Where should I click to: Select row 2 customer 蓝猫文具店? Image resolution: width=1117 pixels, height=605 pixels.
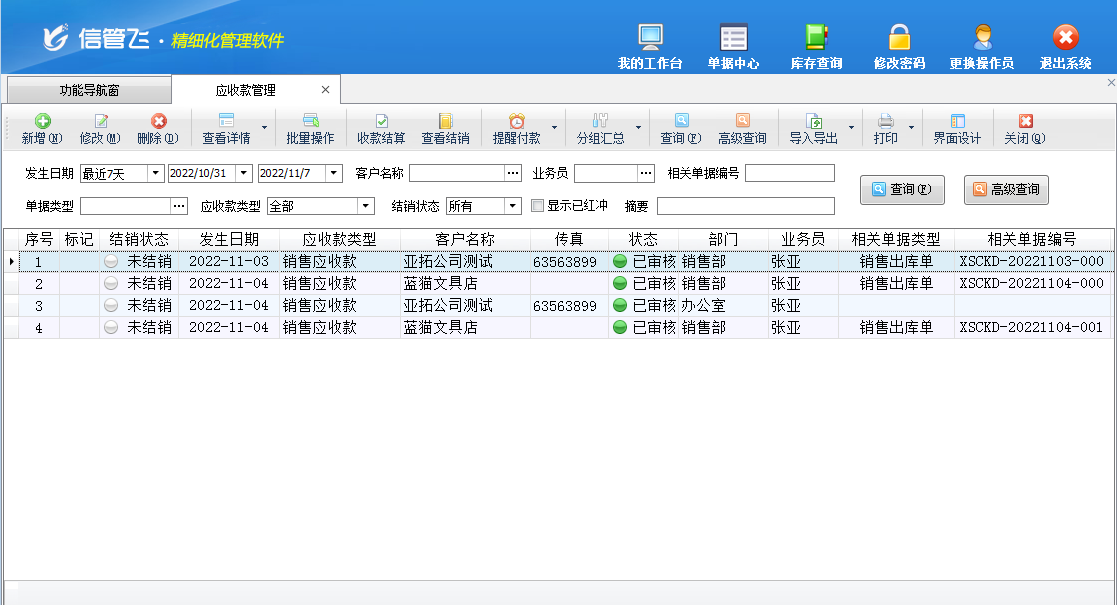click(x=441, y=283)
